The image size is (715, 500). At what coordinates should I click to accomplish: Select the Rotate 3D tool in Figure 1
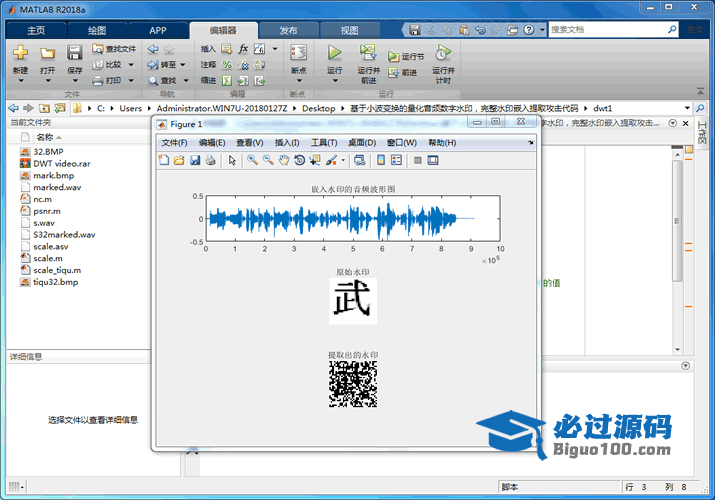299,160
